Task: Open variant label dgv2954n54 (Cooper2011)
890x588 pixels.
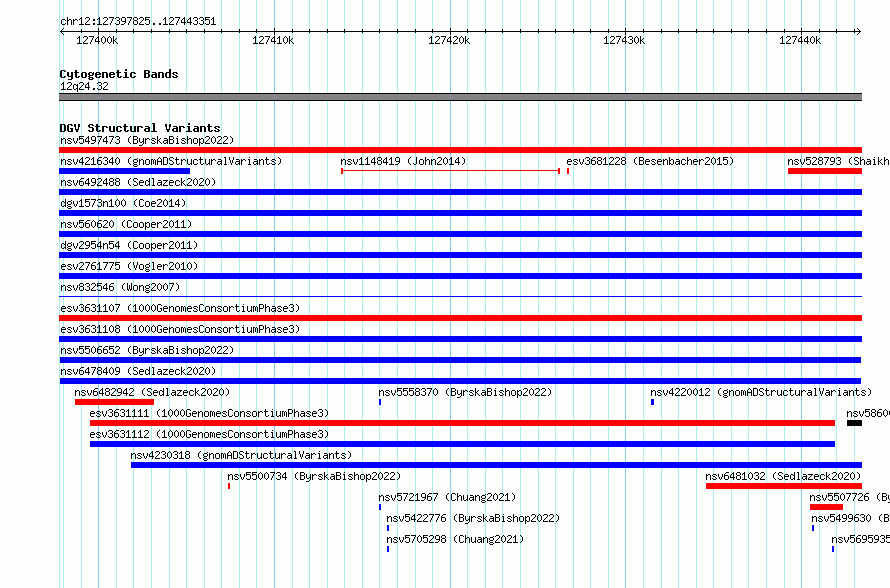Action: pyautogui.click(x=129, y=245)
